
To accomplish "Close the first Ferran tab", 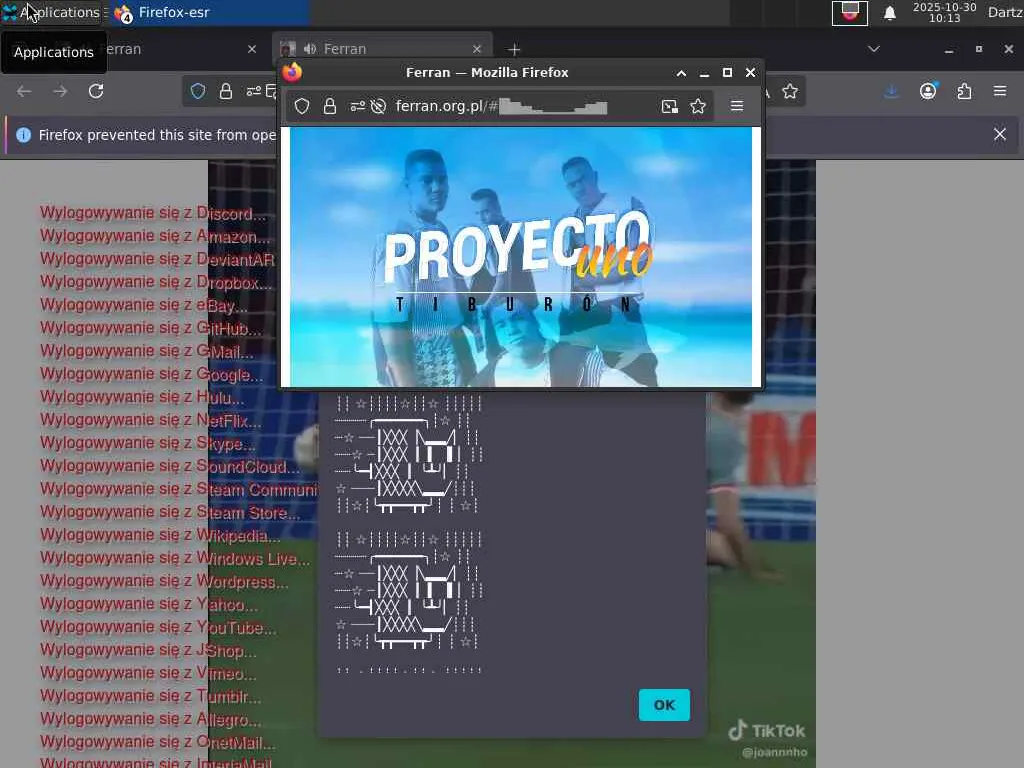I will [x=252, y=49].
